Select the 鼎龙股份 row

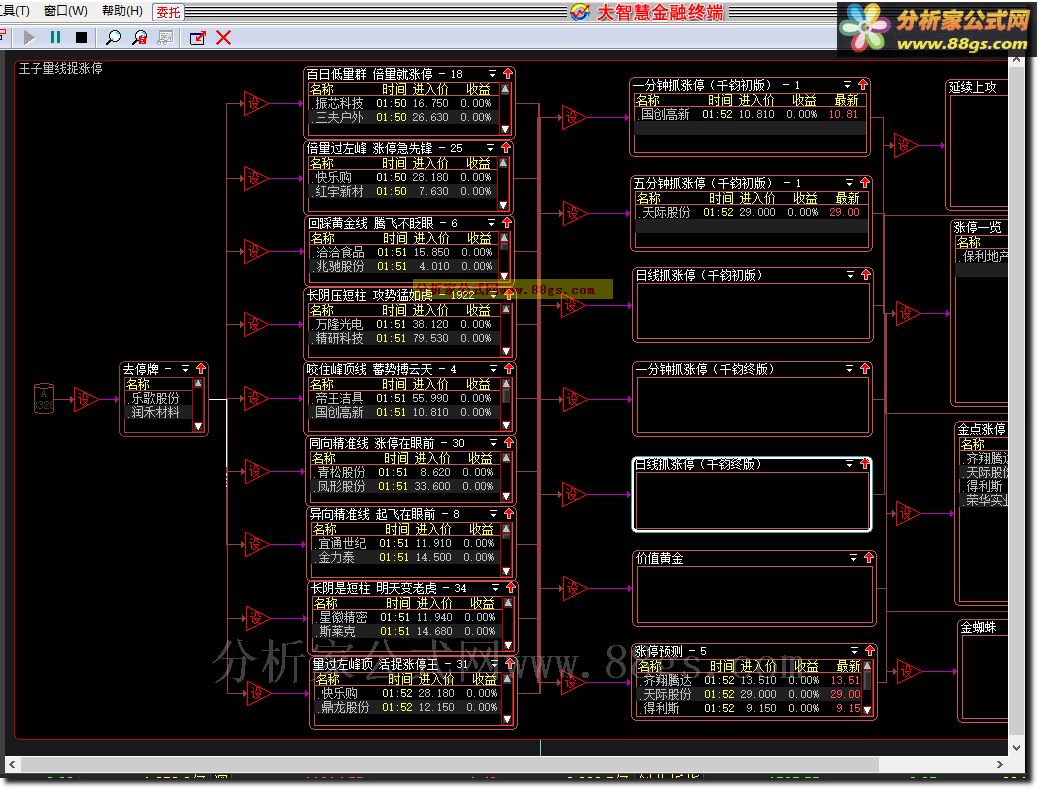pos(409,708)
